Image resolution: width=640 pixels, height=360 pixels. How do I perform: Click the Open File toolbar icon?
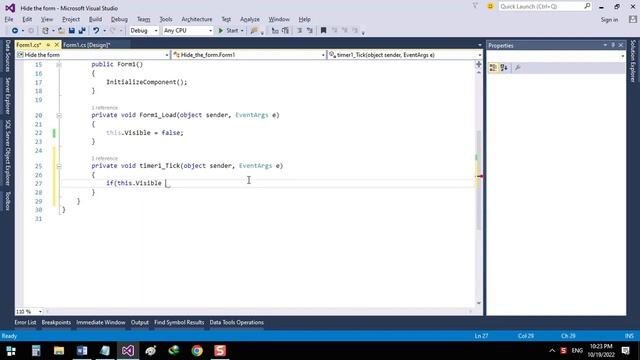(61, 31)
